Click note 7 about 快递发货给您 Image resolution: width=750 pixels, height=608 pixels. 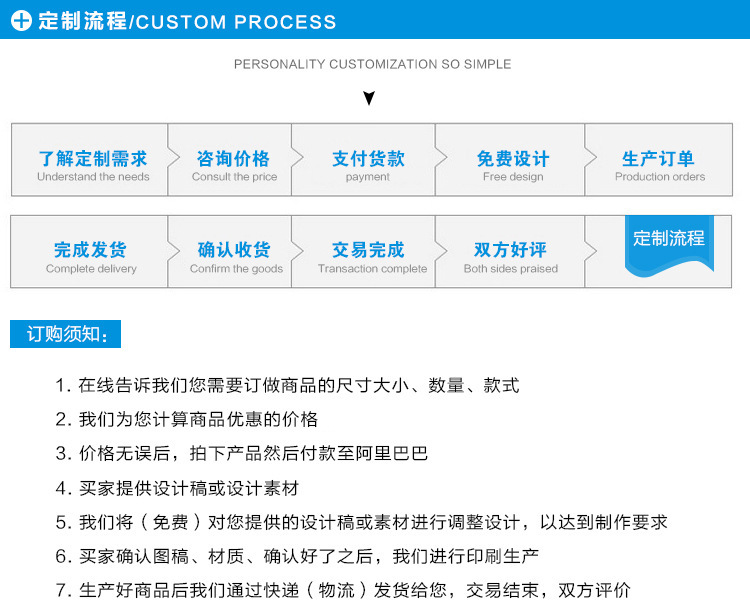click(x=343, y=590)
